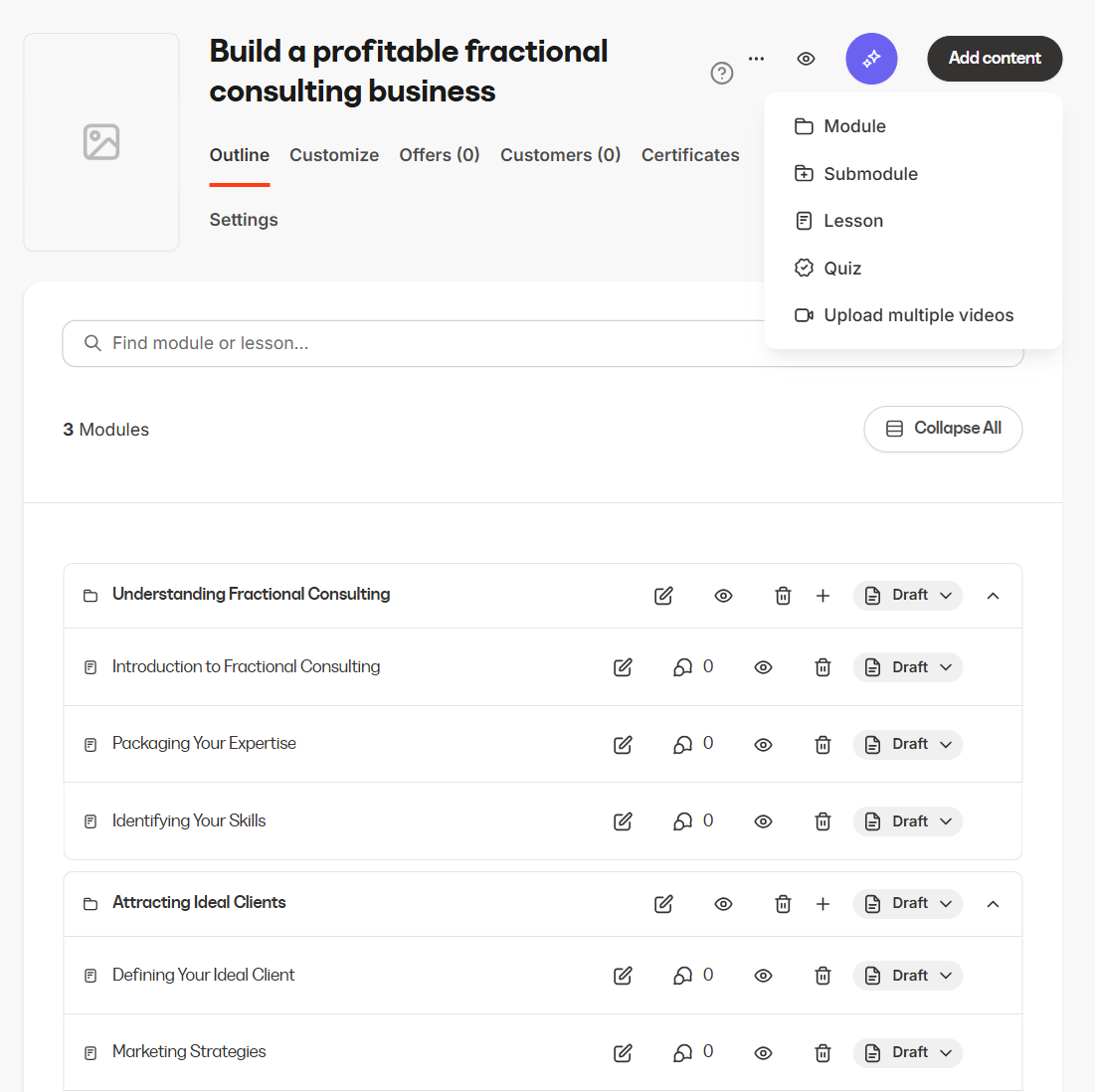Image resolution: width=1095 pixels, height=1092 pixels.
Task: Delete the Introduction to Fractional Consulting lesson
Action: click(x=822, y=667)
